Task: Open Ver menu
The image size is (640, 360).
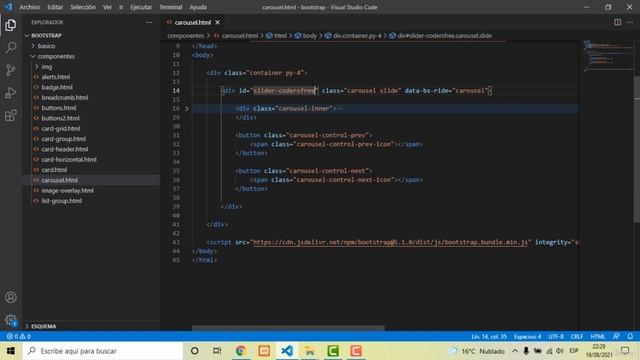Action: click(x=107, y=7)
